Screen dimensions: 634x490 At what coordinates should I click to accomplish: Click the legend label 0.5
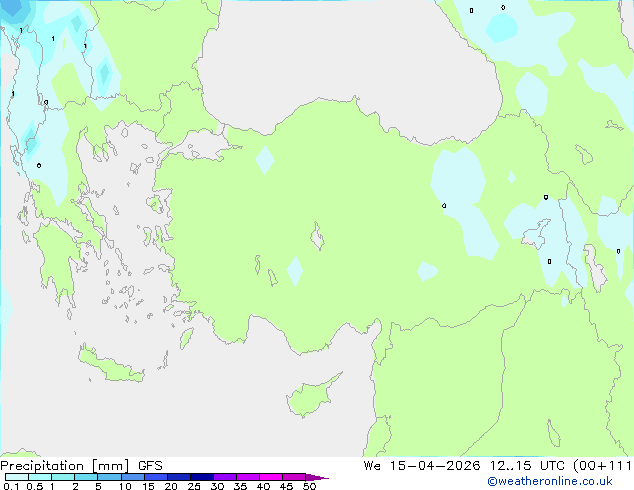[34, 486]
